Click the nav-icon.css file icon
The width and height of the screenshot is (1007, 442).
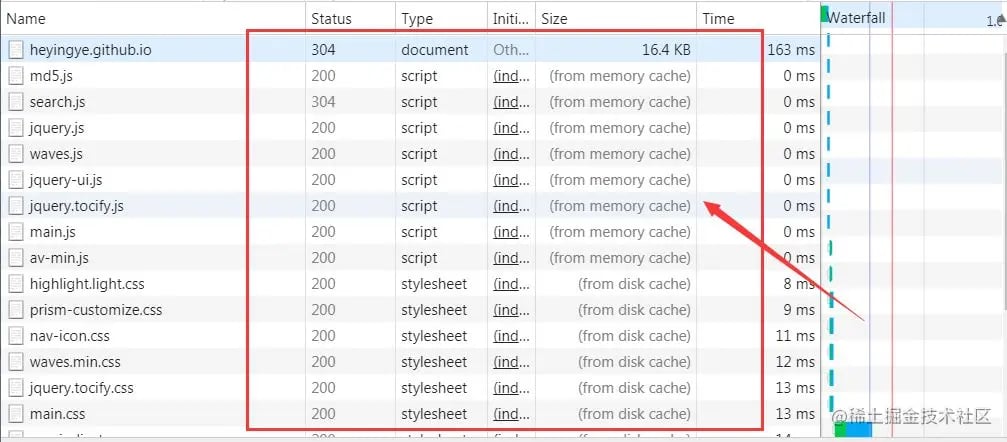(16, 335)
